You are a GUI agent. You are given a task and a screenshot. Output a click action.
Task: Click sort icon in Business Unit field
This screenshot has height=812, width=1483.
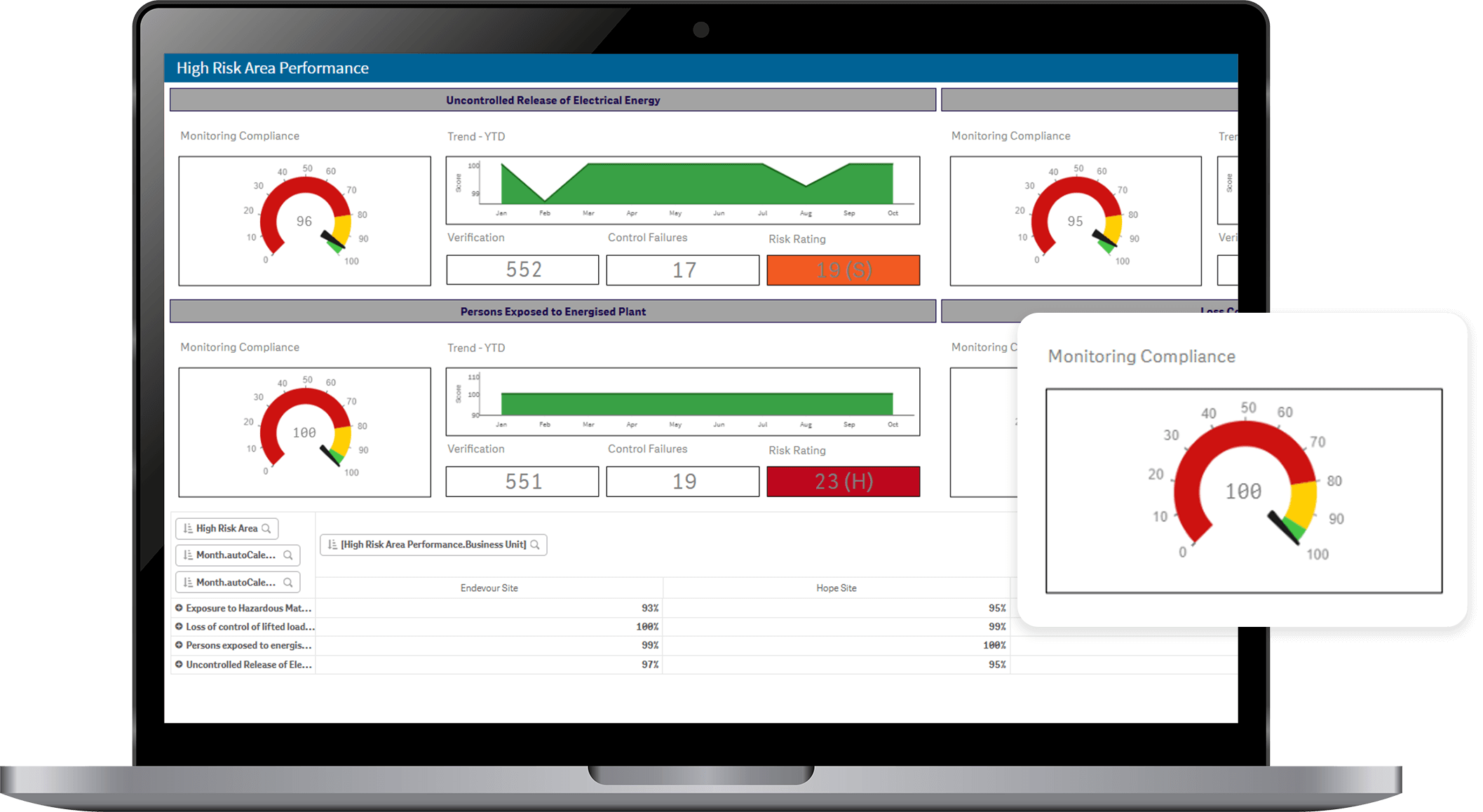[x=332, y=545]
